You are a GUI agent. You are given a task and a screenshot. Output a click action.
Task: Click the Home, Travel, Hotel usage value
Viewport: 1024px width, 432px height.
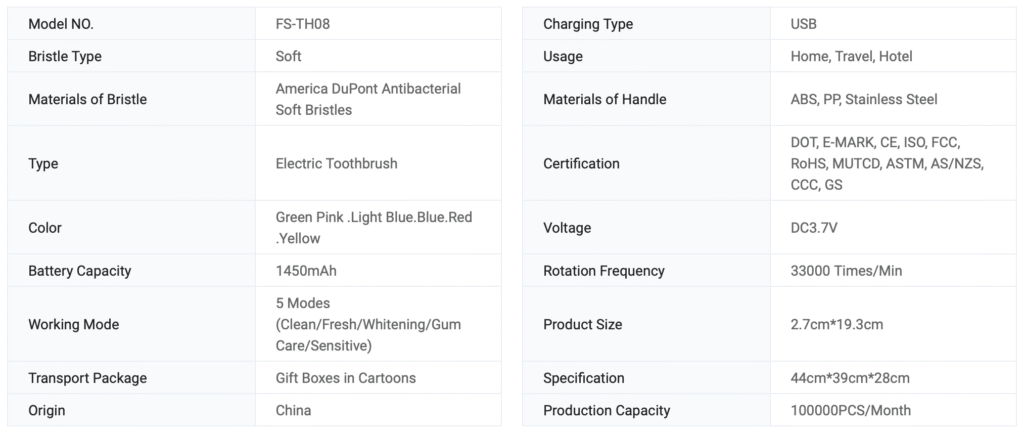point(851,56)
